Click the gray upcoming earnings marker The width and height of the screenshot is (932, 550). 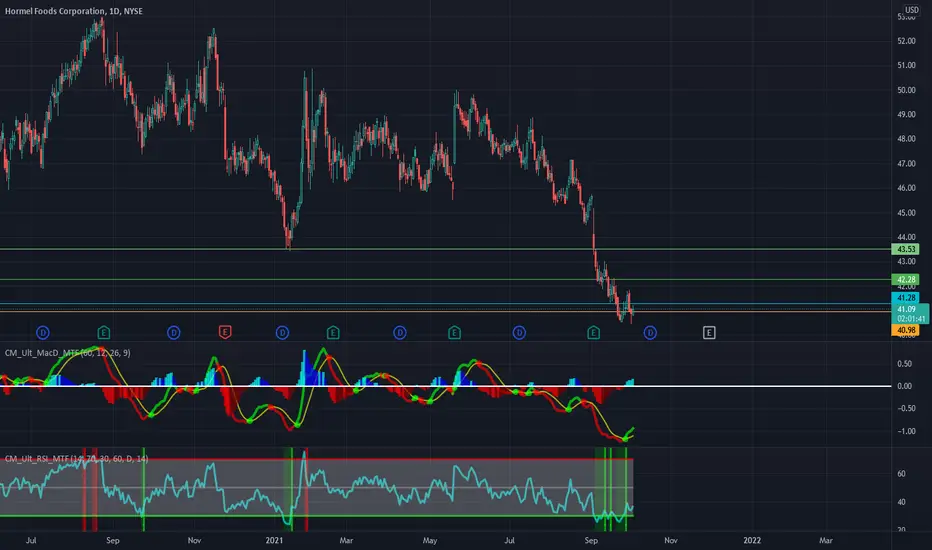709,333
